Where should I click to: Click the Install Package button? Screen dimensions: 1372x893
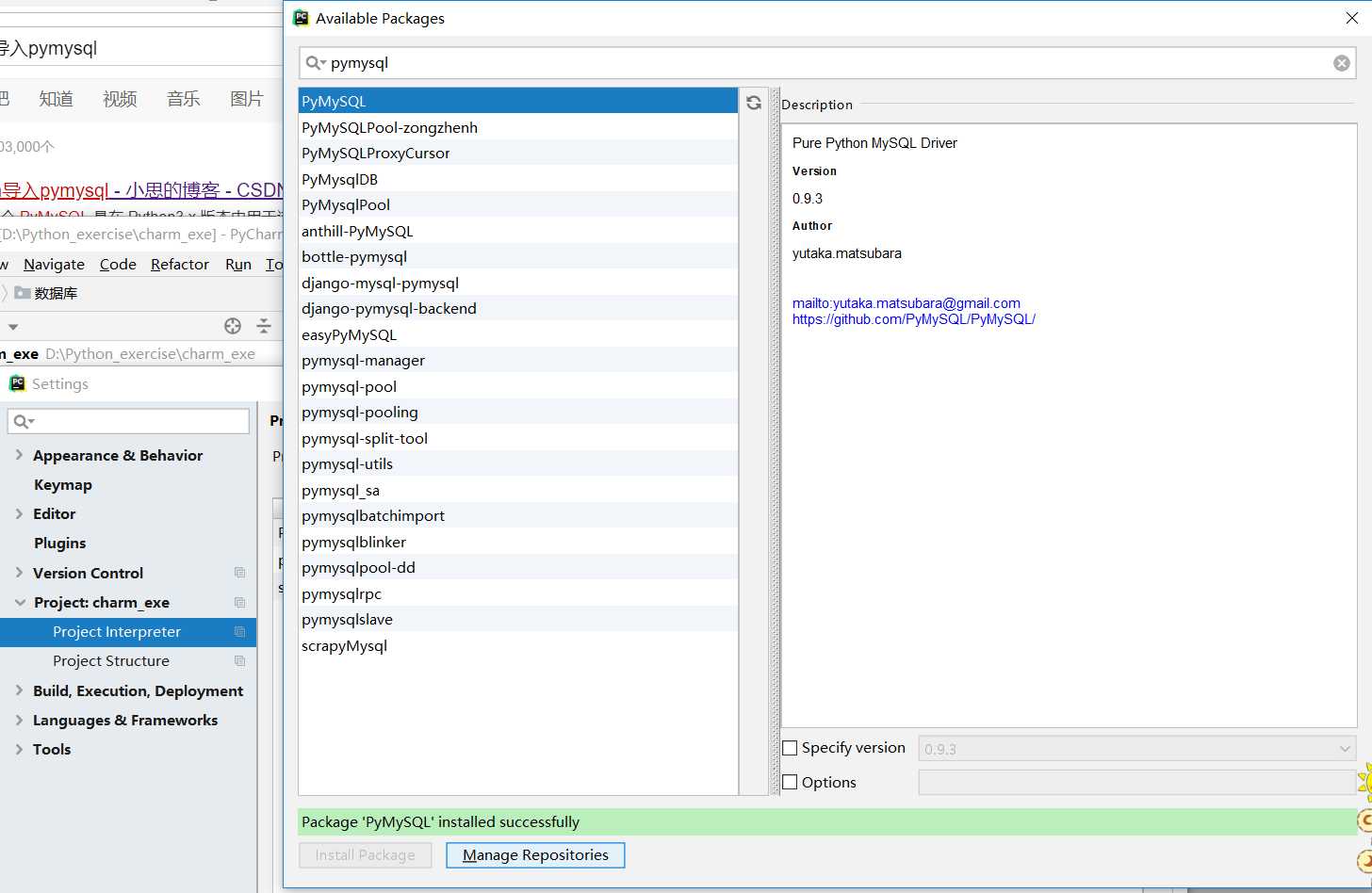click(365, 855)
